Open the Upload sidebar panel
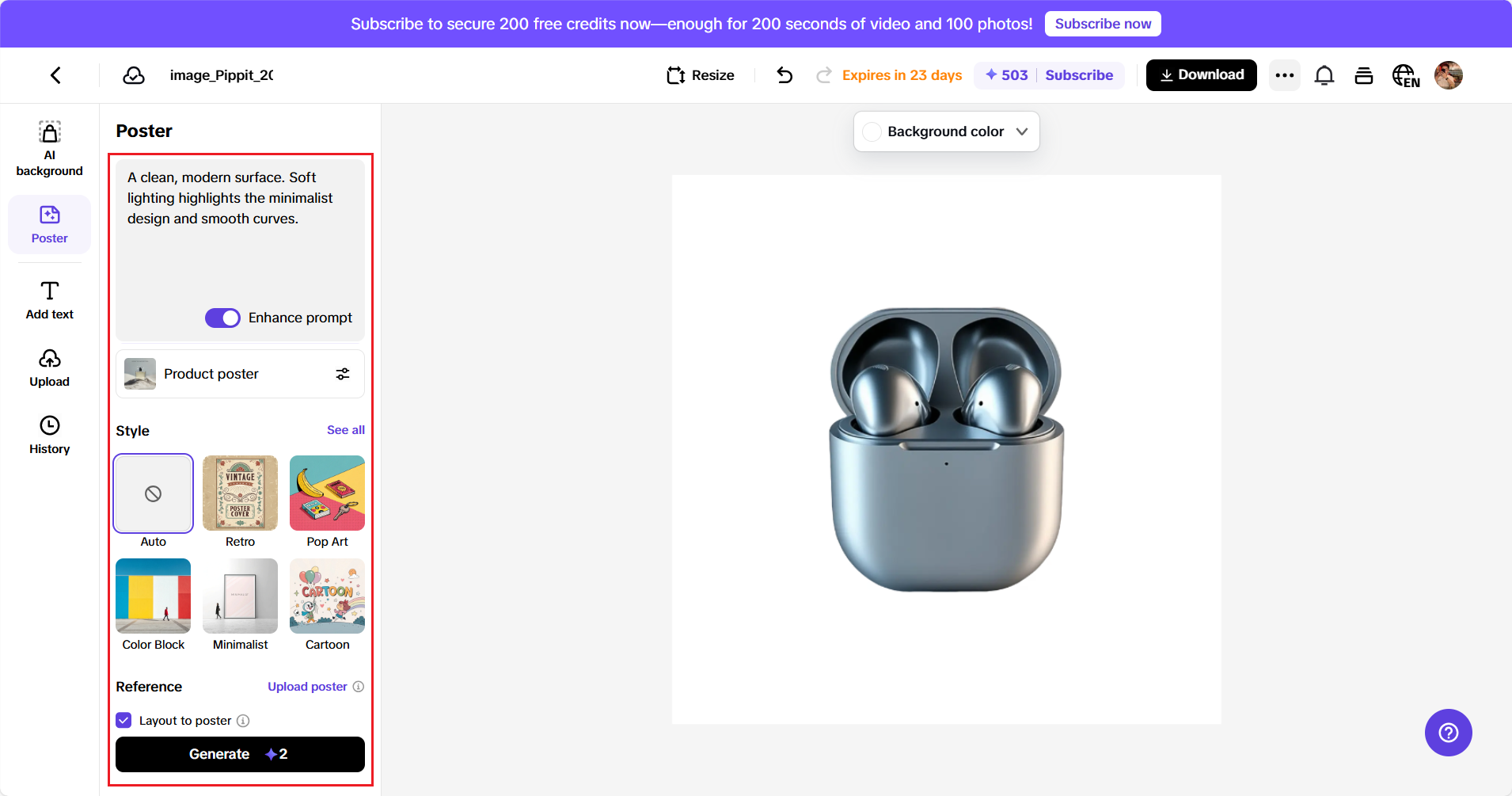This screenshot has width=1512, height=796. coord(49,368)
